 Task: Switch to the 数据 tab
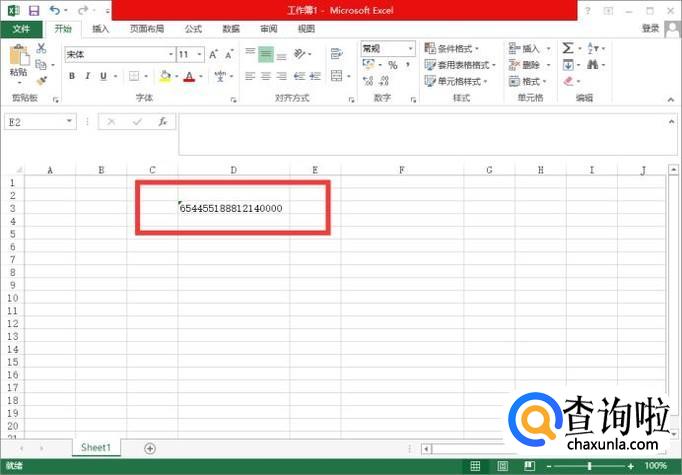click(231, 29)
